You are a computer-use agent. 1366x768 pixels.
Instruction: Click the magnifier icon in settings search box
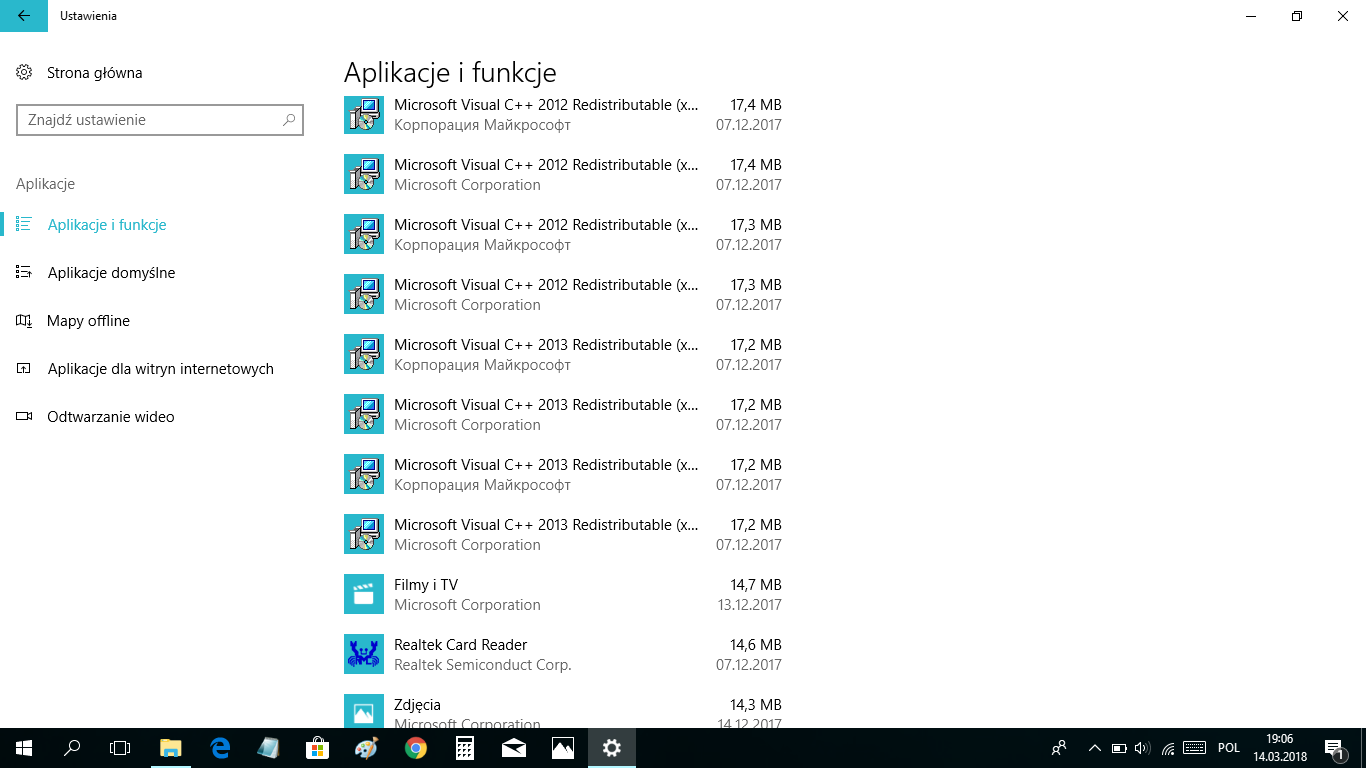click(289, 120)
